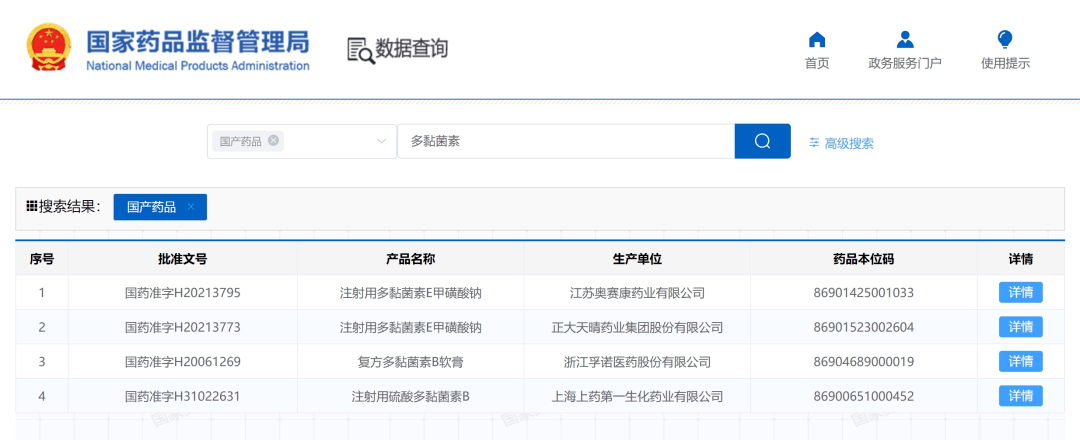The height and width of the screenshot is (440, 1080).
Task: Click the blue search magnifier button
Action: pos(762,141)
